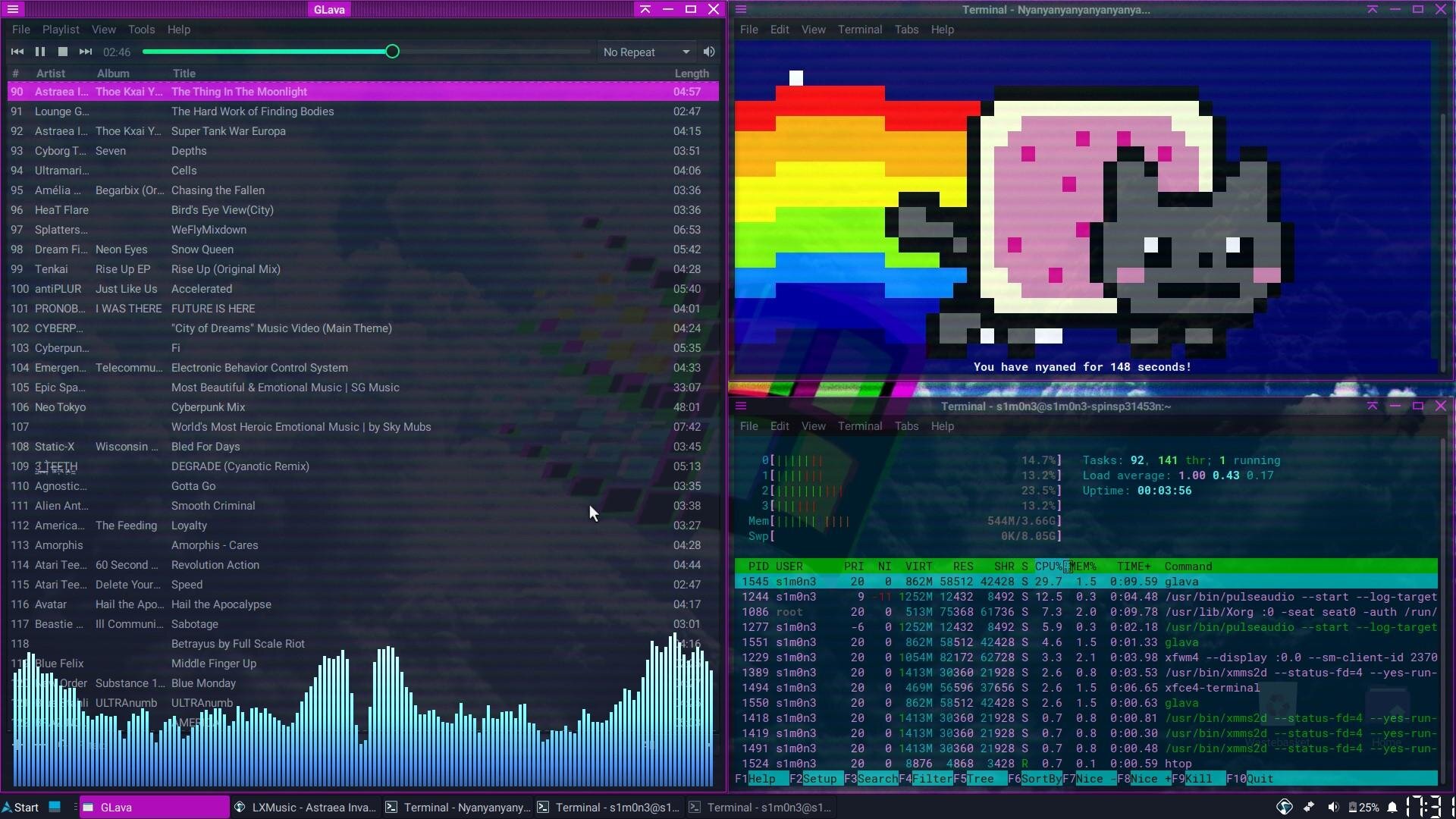Image resolution: width=1456 pixels, height=819 pixels.
Task: Switch to the LXMusic taskbar window
Action: tap(306, 807)
